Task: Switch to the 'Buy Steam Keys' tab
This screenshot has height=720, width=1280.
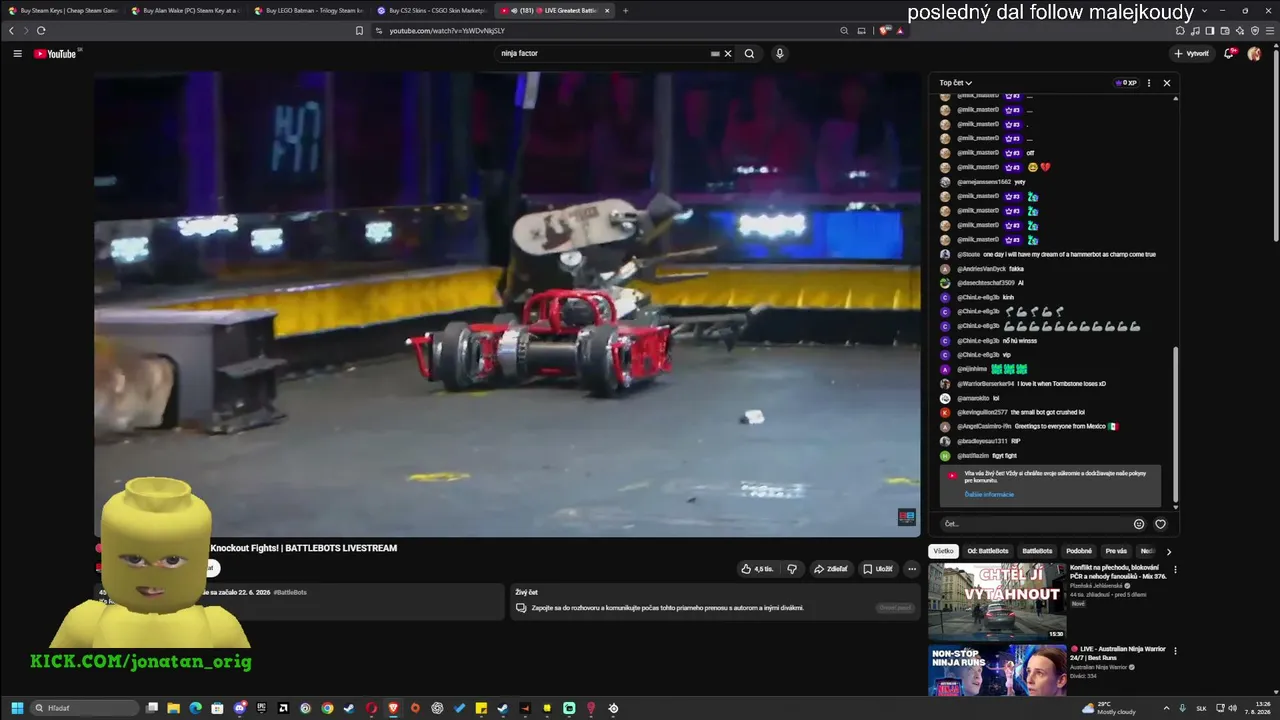Action: click(x=62, y=11)
